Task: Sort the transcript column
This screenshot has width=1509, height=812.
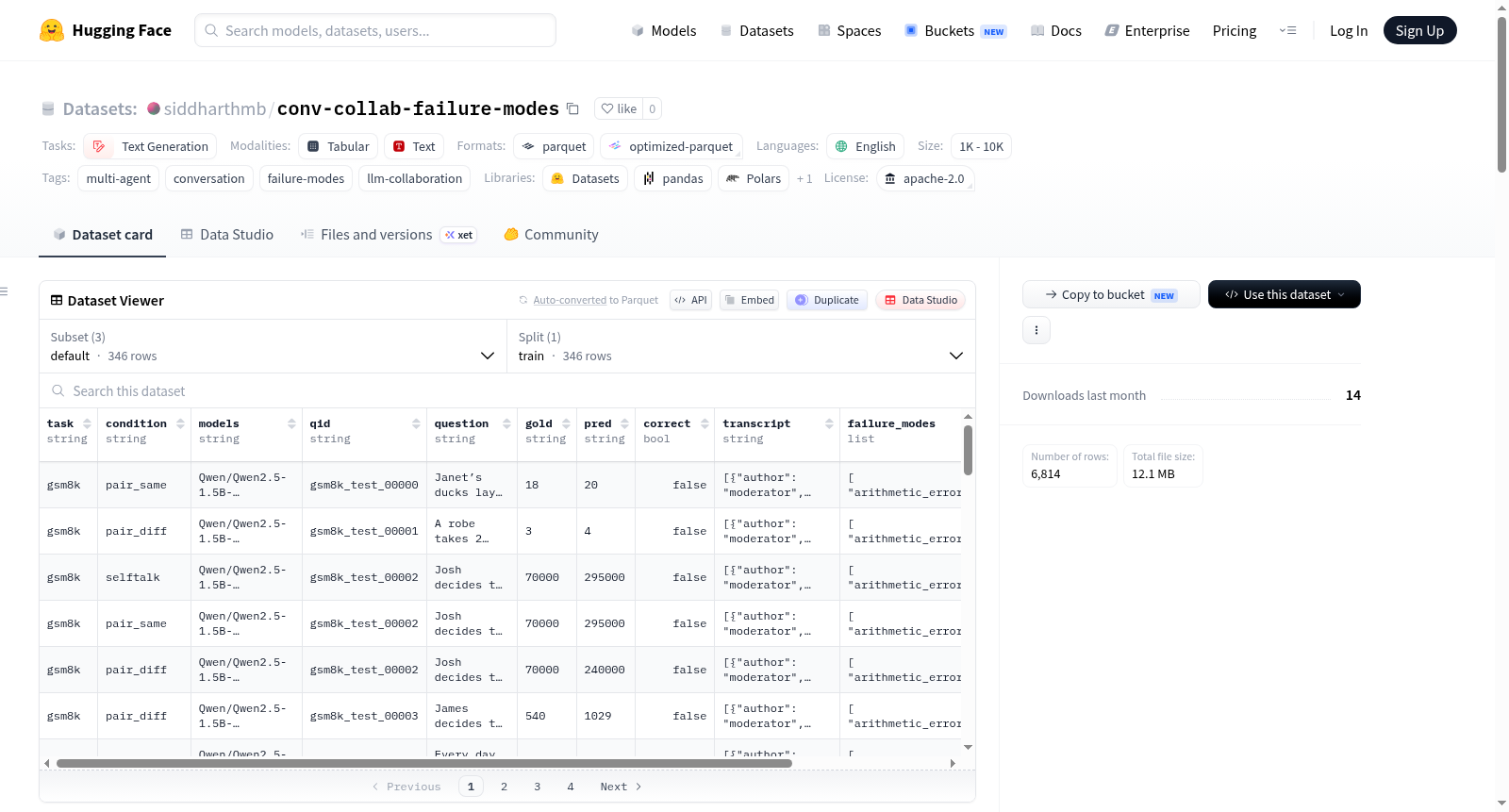Action: coord(829,423)
